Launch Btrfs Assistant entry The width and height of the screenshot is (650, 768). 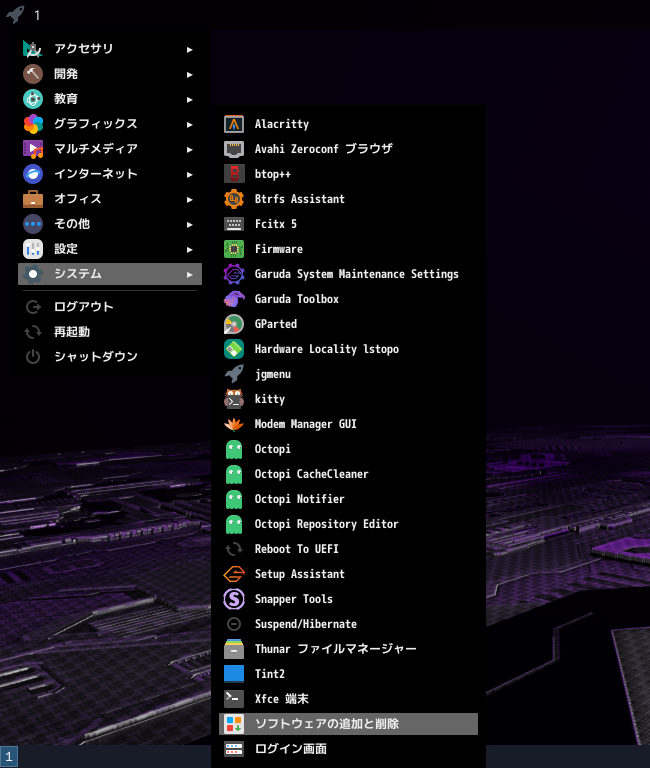pos(348,199)
